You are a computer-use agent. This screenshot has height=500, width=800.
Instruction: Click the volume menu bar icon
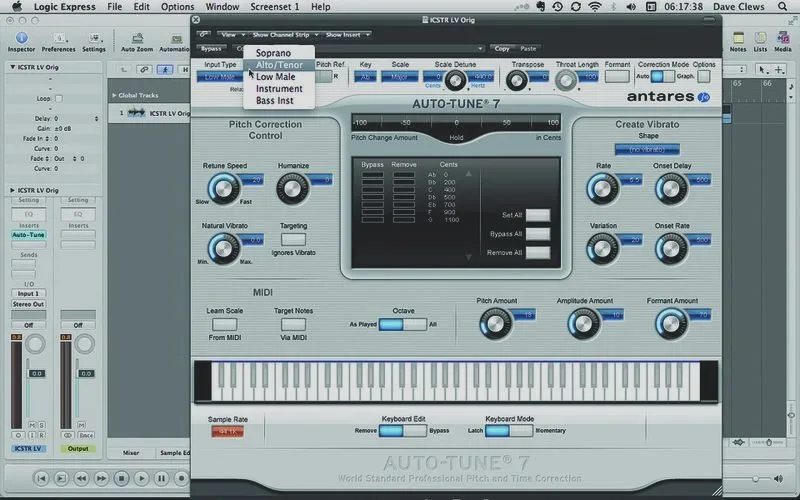coord(631,7)
